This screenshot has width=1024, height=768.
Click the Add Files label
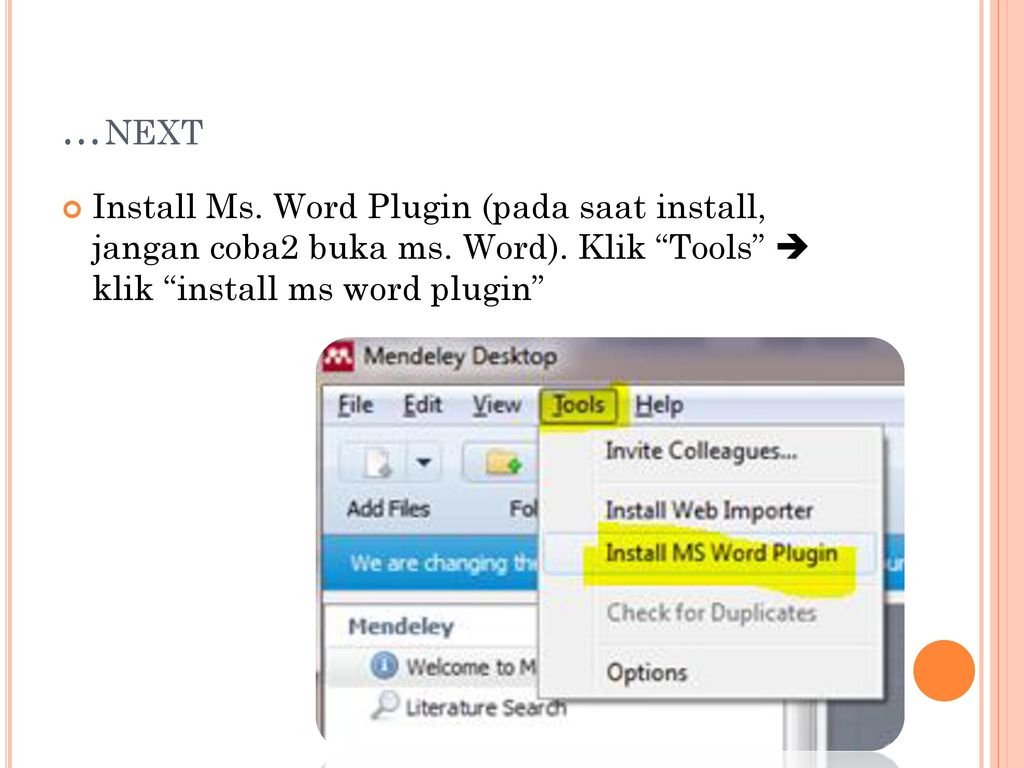(389, 508)
